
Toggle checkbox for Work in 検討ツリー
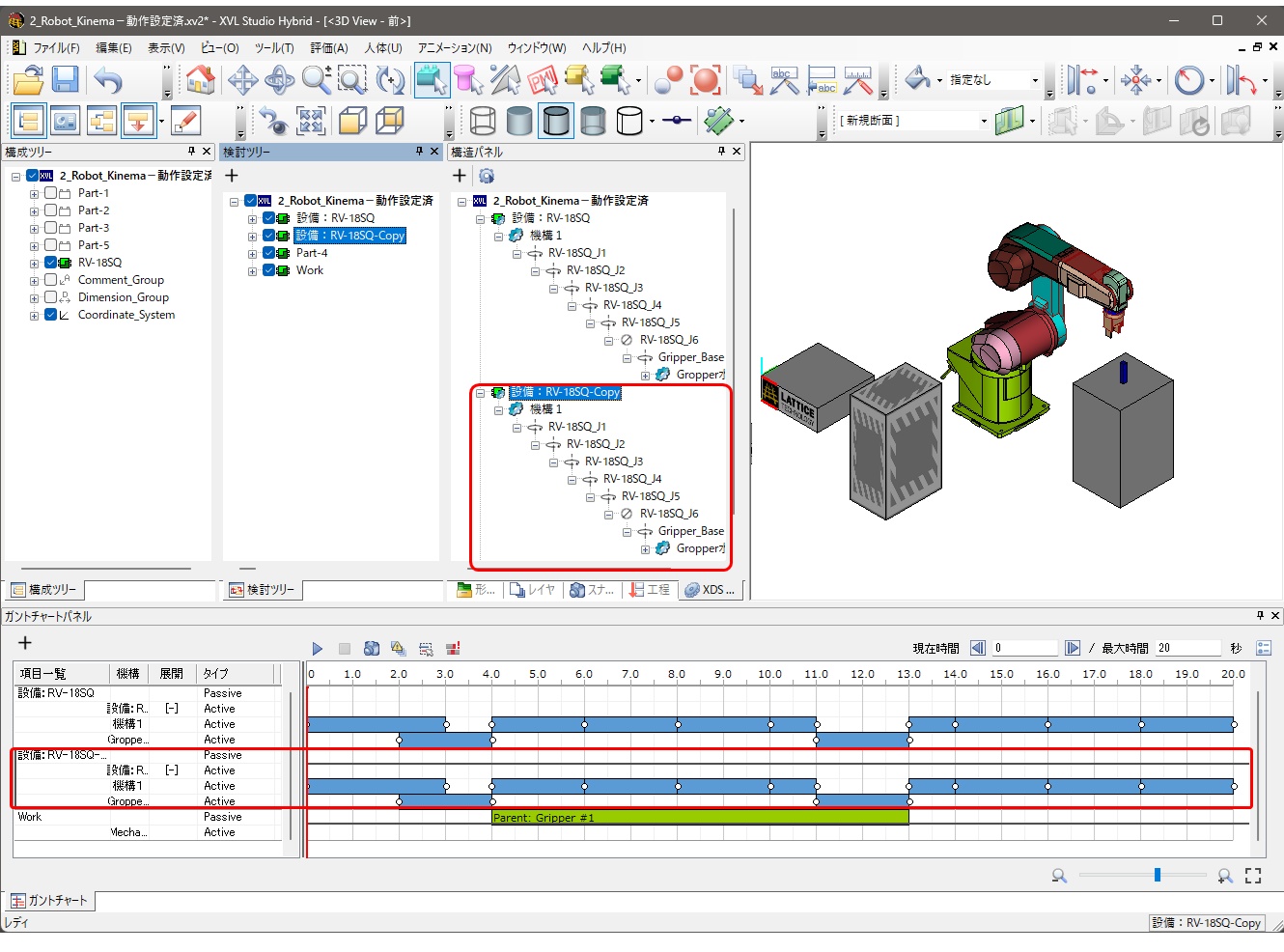(269, 270)
